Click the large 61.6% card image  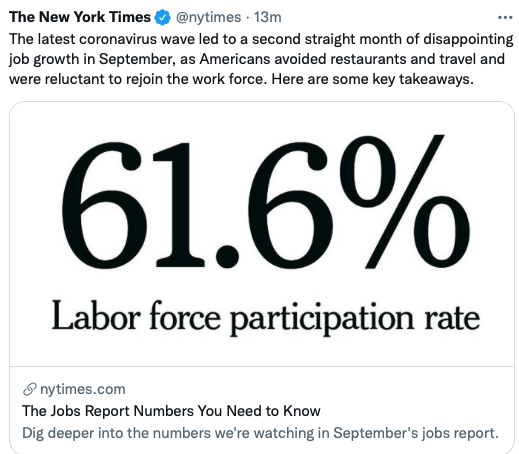click(262, 234)
